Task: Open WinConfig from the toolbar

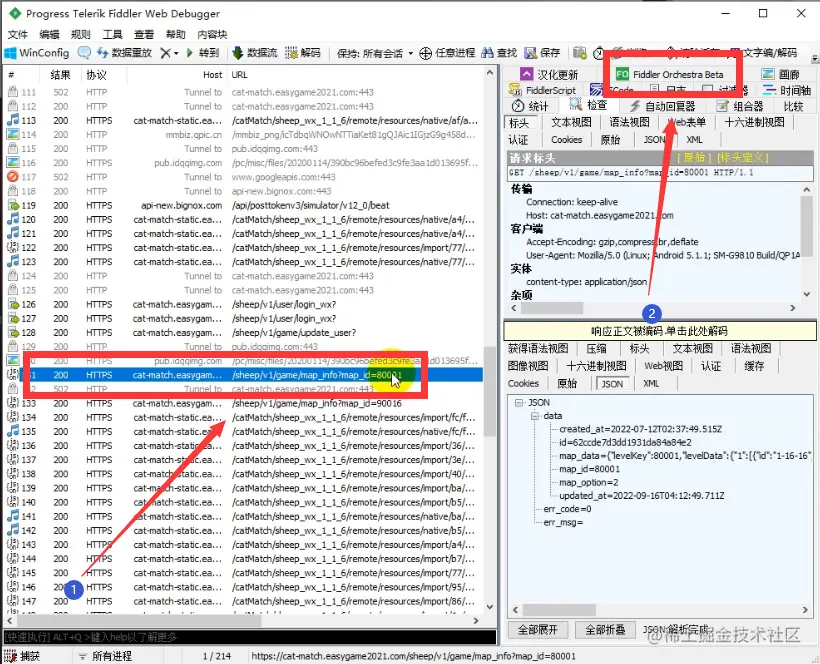Action: click(37, 53)
